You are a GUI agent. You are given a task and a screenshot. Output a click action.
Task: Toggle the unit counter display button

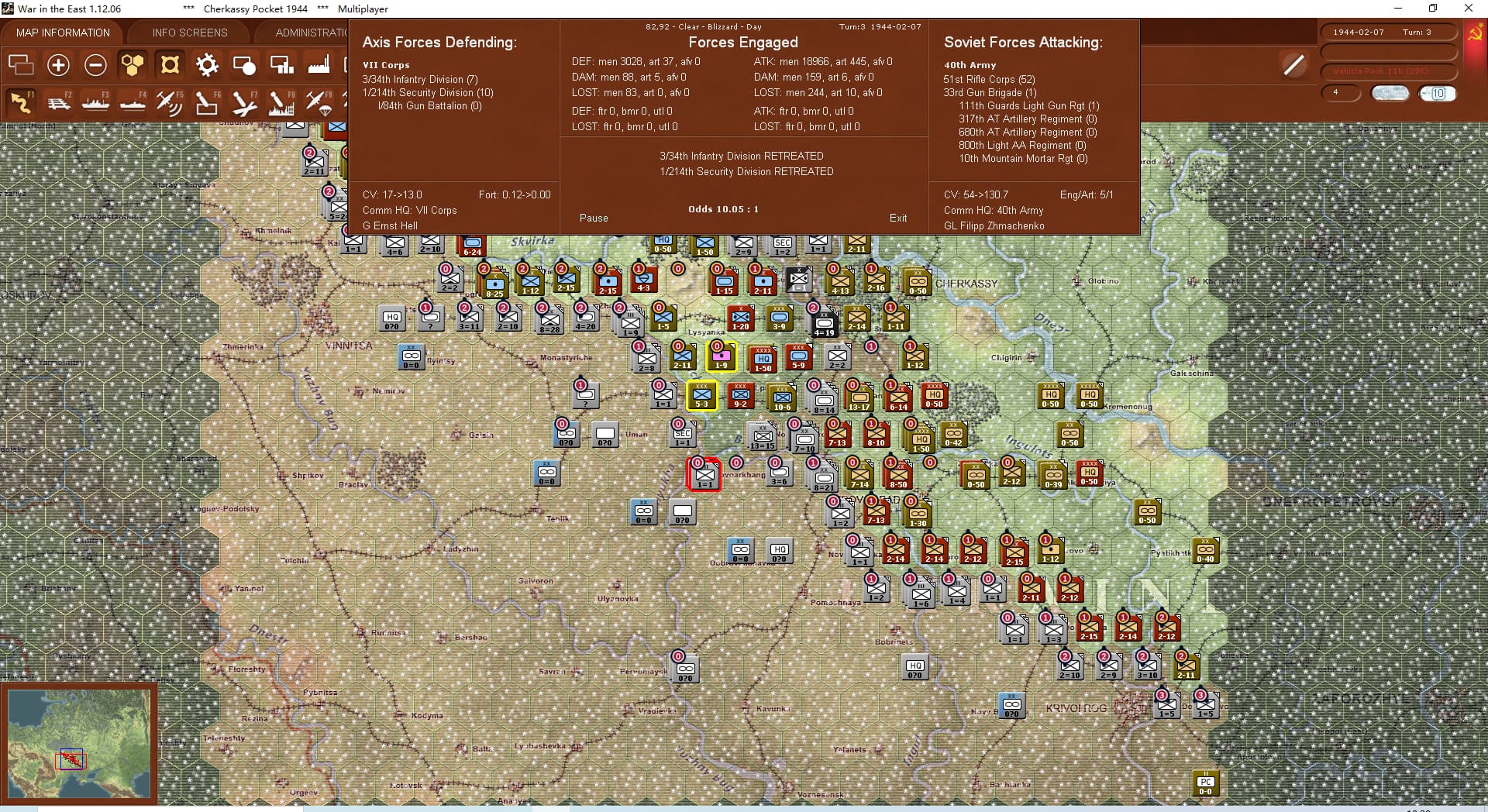click(170, 64)
